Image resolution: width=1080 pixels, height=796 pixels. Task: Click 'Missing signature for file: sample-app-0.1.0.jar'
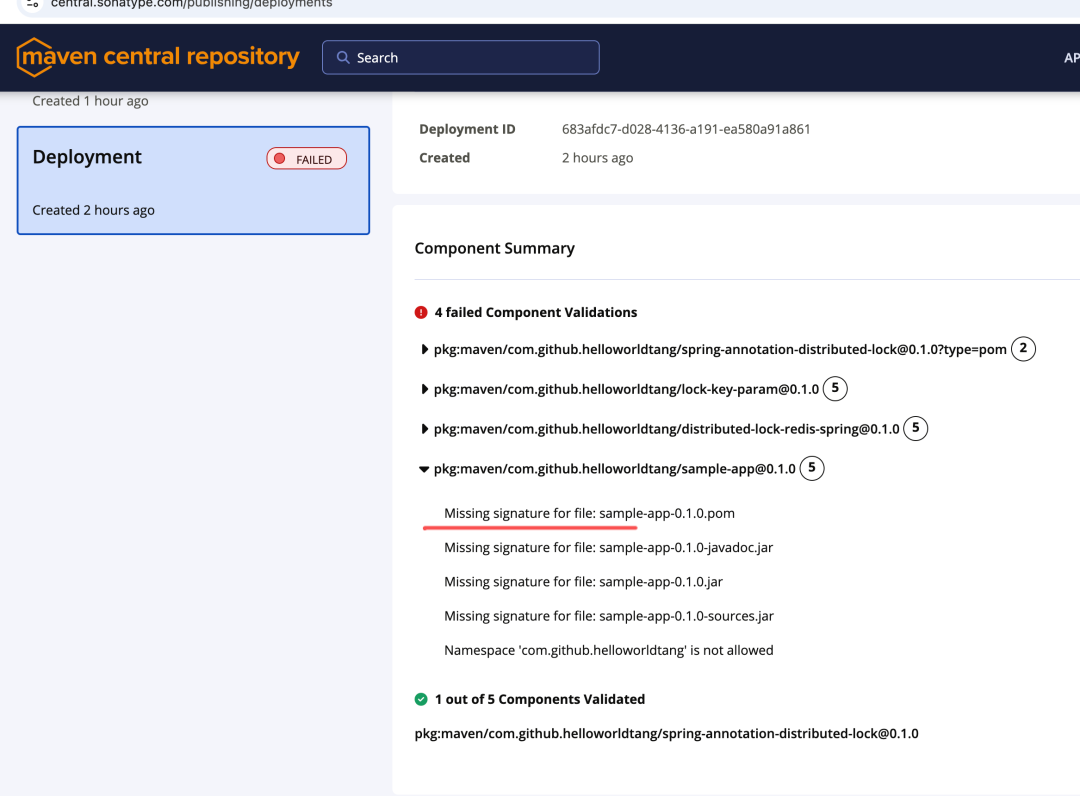coord(583,582)
